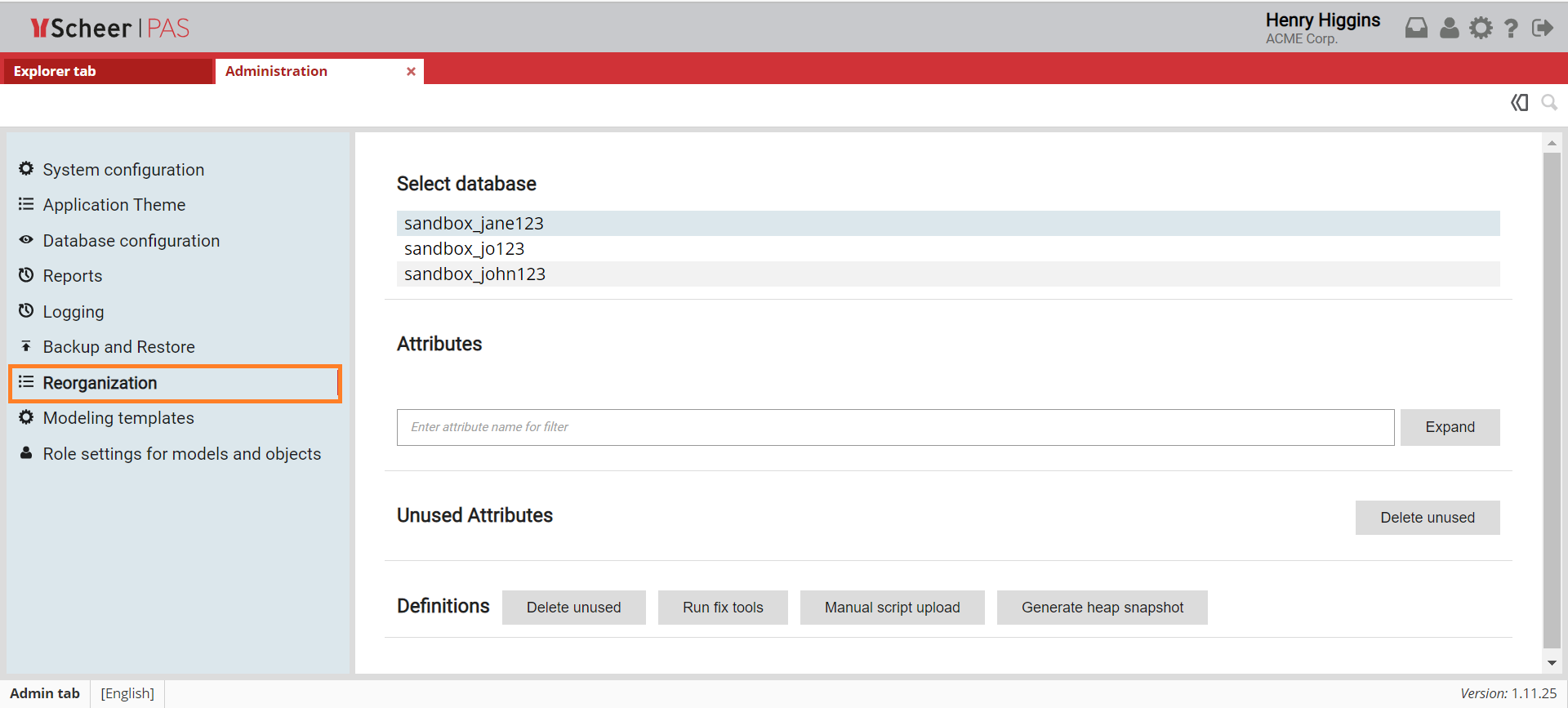The height and width of the screenshot is (708, 1568).
Task: Click Run fix tools button
Action: click(723, 608)
